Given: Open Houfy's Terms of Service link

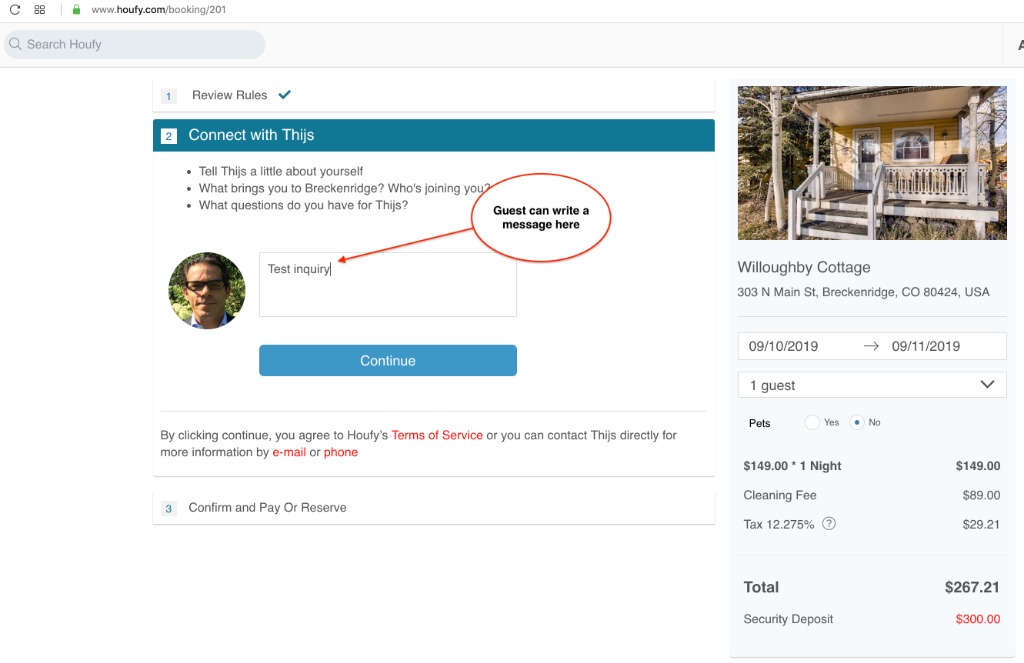Looking at the screenshot, I should [x=437, y=435].
